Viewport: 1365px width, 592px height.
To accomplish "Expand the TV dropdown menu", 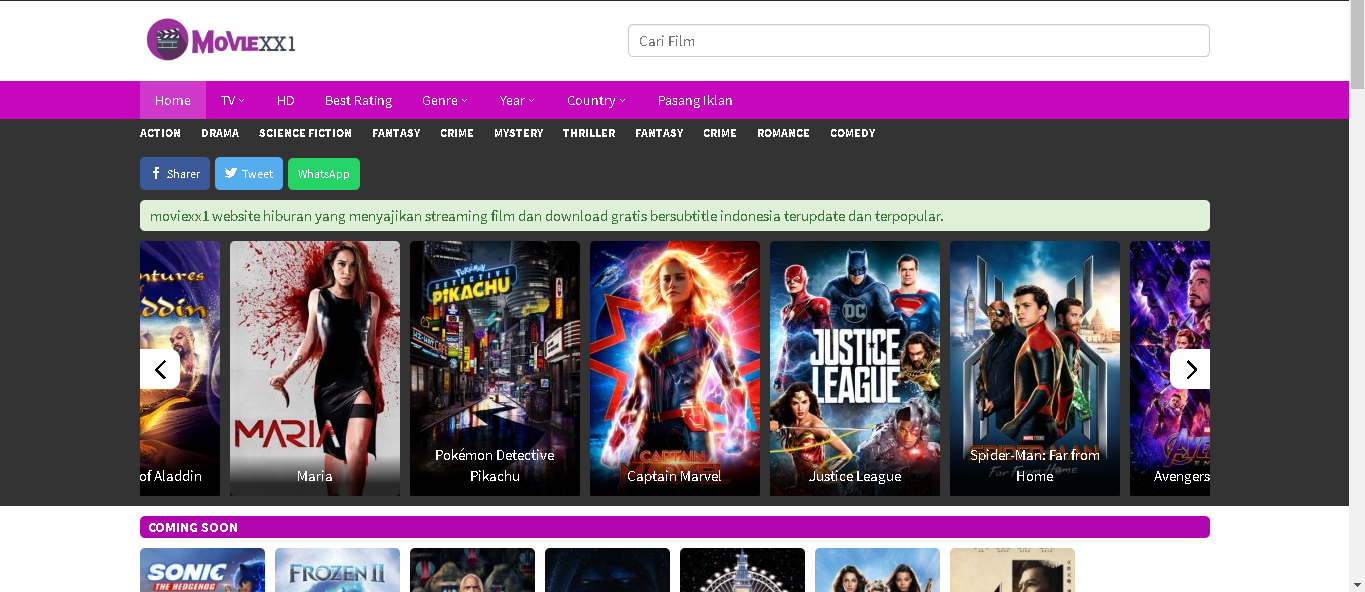I will [233, 100].
